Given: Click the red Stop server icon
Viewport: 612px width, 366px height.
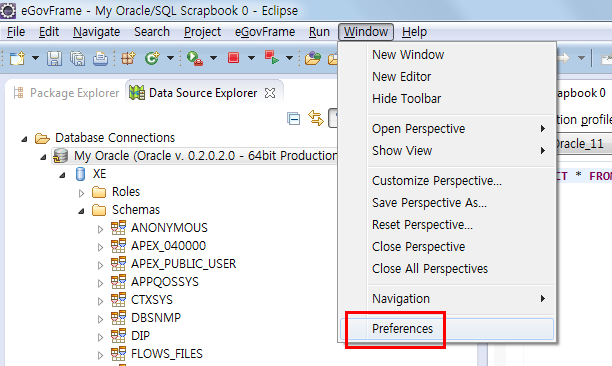Looking at the screenshot, I should [233, 58].
